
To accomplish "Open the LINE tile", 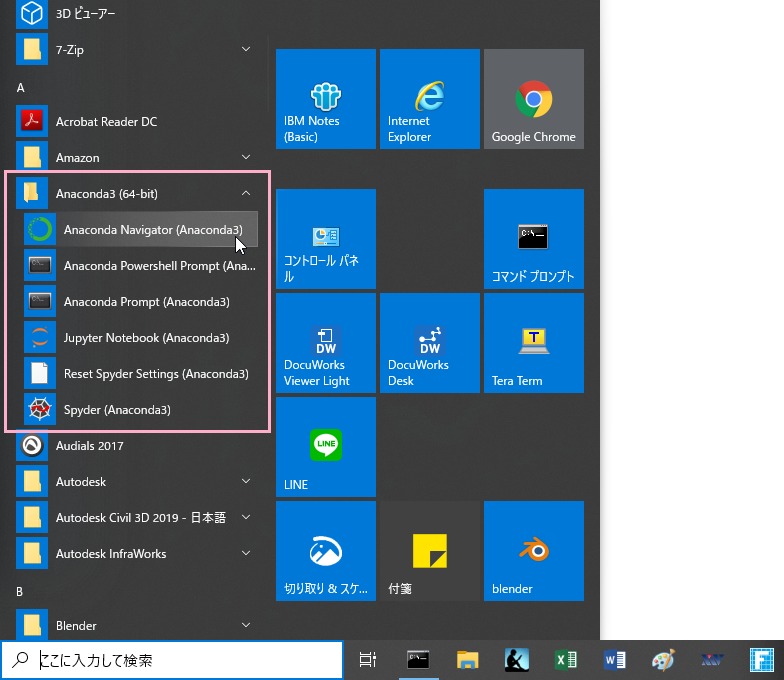I will [x=326, y=447].
